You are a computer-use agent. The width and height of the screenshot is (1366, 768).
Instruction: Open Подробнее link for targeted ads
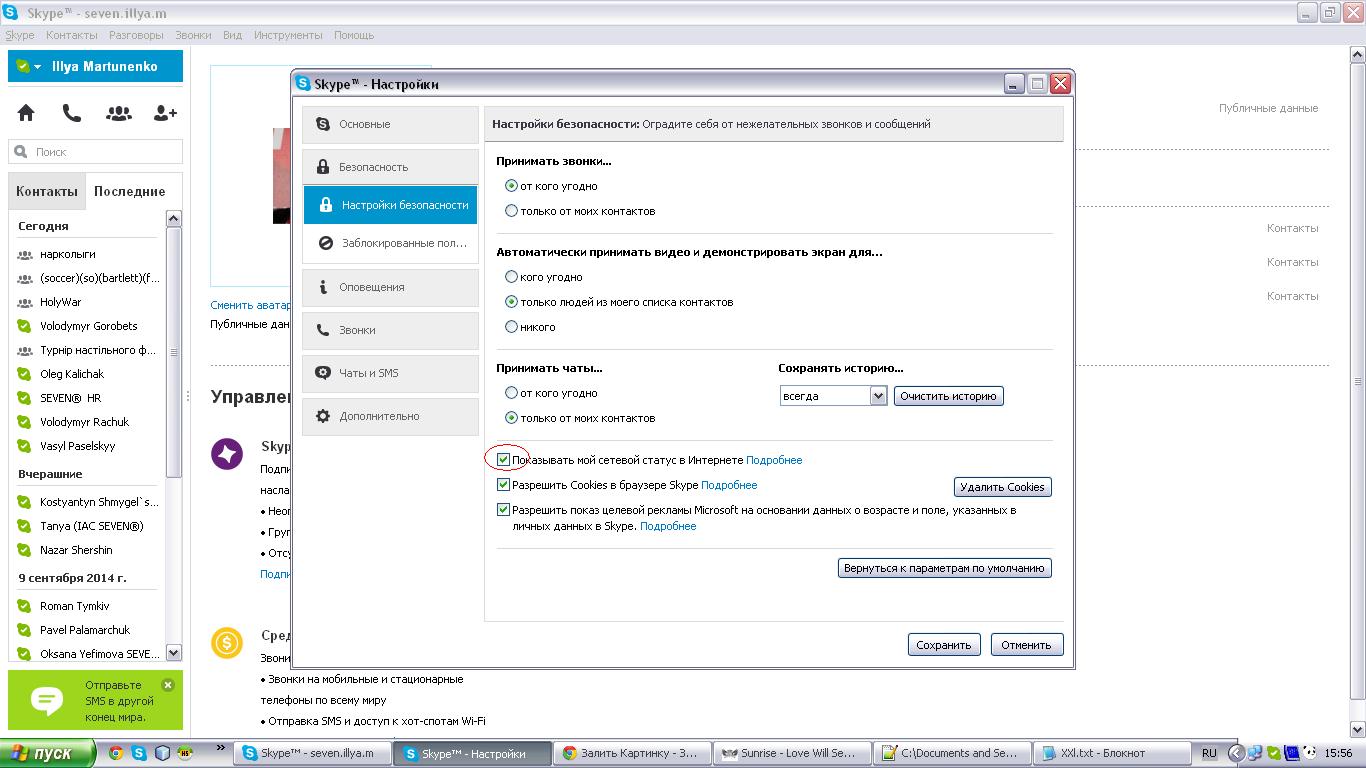click(x=668, y=526)
